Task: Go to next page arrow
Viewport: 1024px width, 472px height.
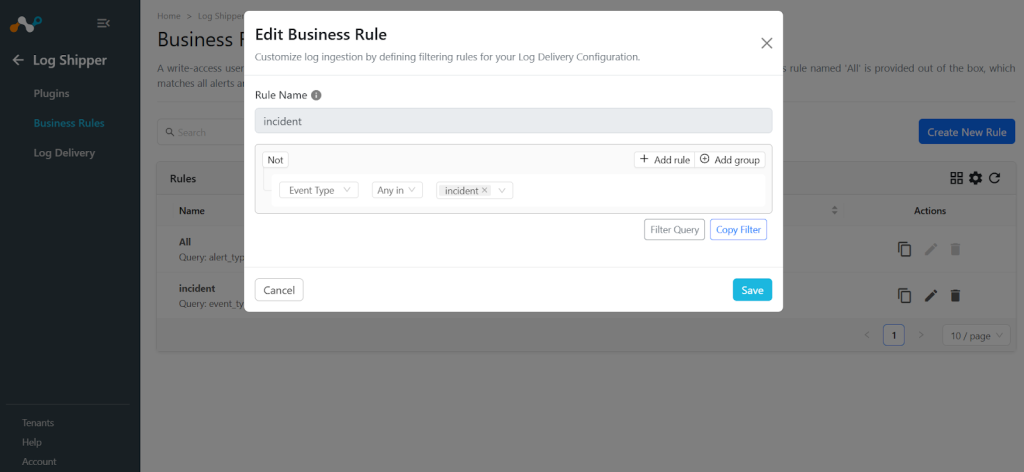Action: pos(921,336)
